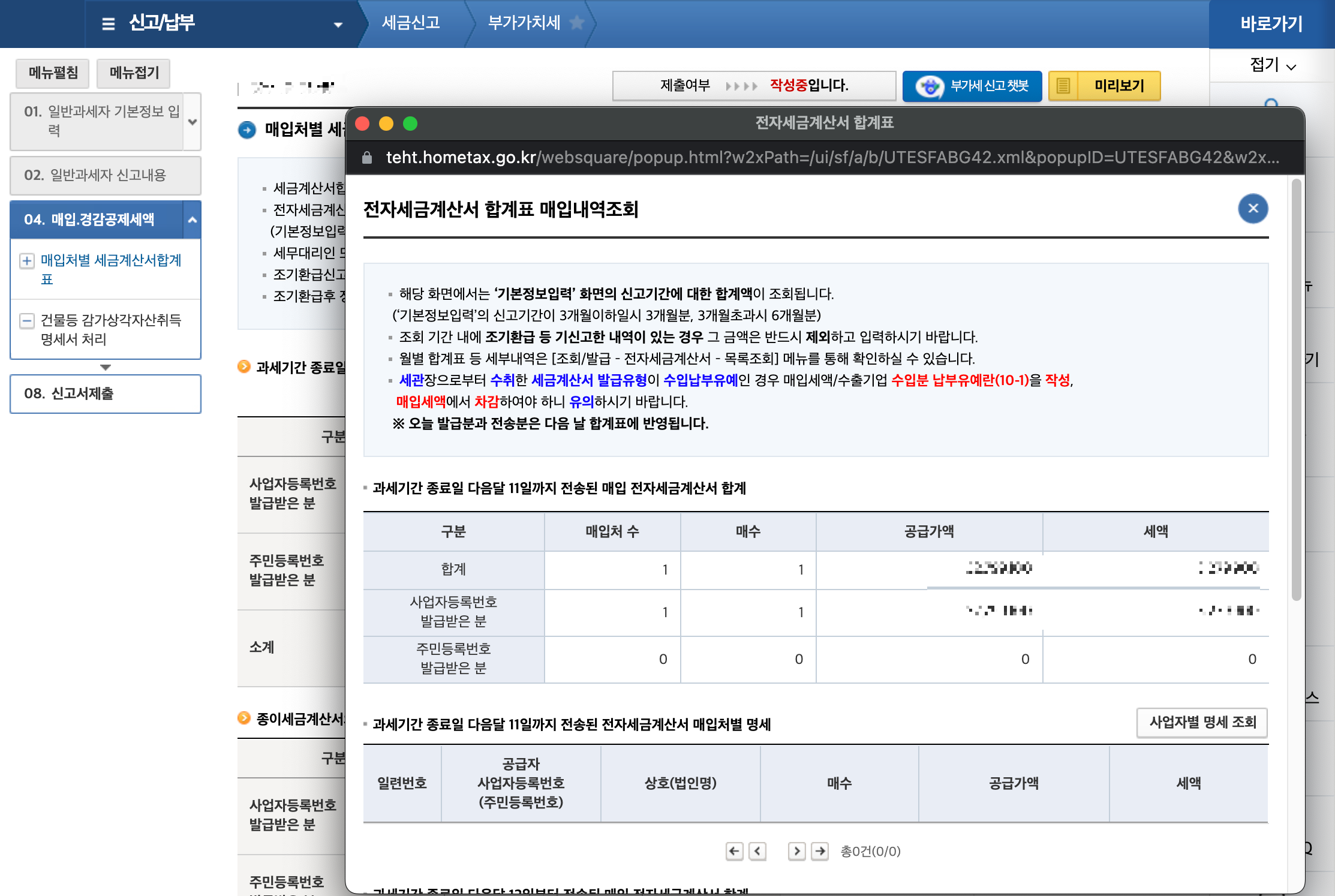Collapse the 바로가기 panel via 접기

coord(1272,65)
